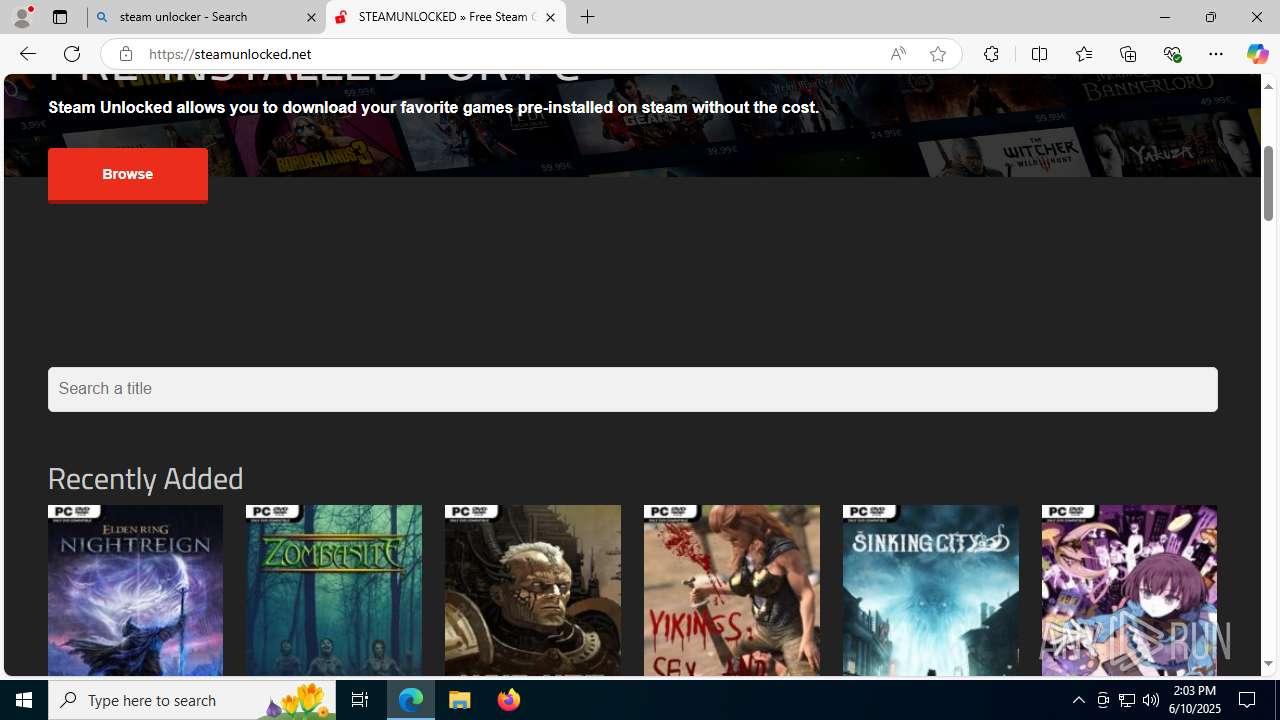This screenshot has height=720, width=1280.
Task: Click the page scrollbar down arrow
Action: 1268,664
